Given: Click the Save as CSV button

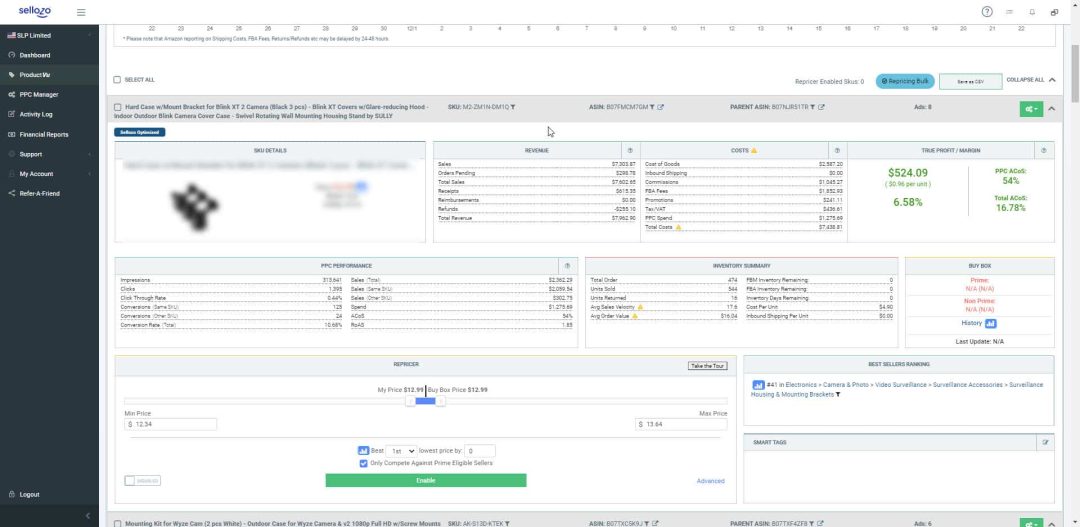Looking at the screenshot, I should (x=970, y=81).
